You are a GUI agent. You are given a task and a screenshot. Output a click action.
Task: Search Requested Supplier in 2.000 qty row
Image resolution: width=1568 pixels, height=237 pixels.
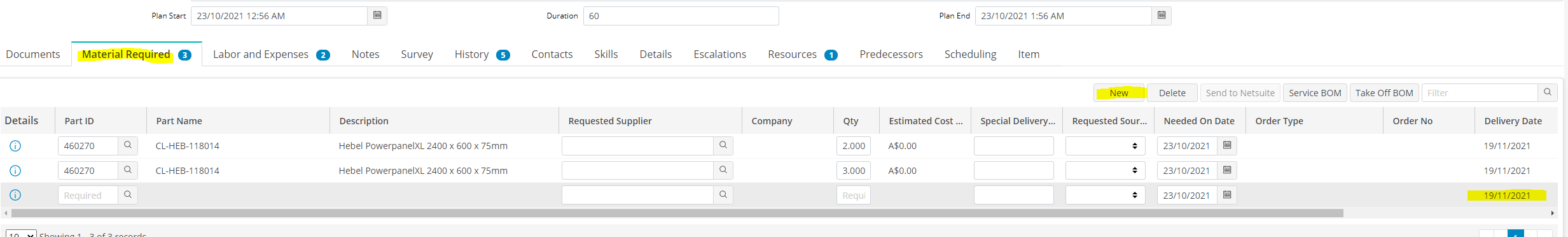tap(723, 145)
